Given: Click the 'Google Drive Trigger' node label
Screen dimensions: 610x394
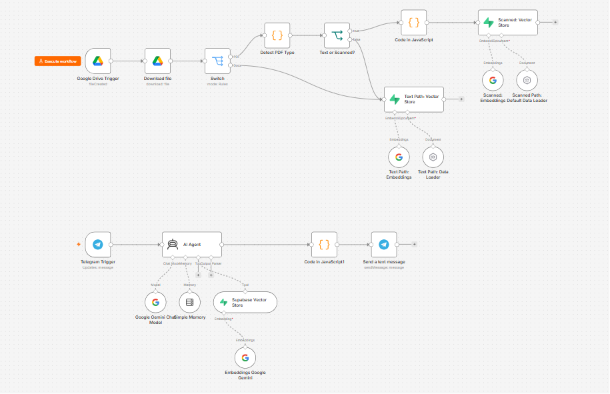Looking at the screenshot, I should (98, 79).
